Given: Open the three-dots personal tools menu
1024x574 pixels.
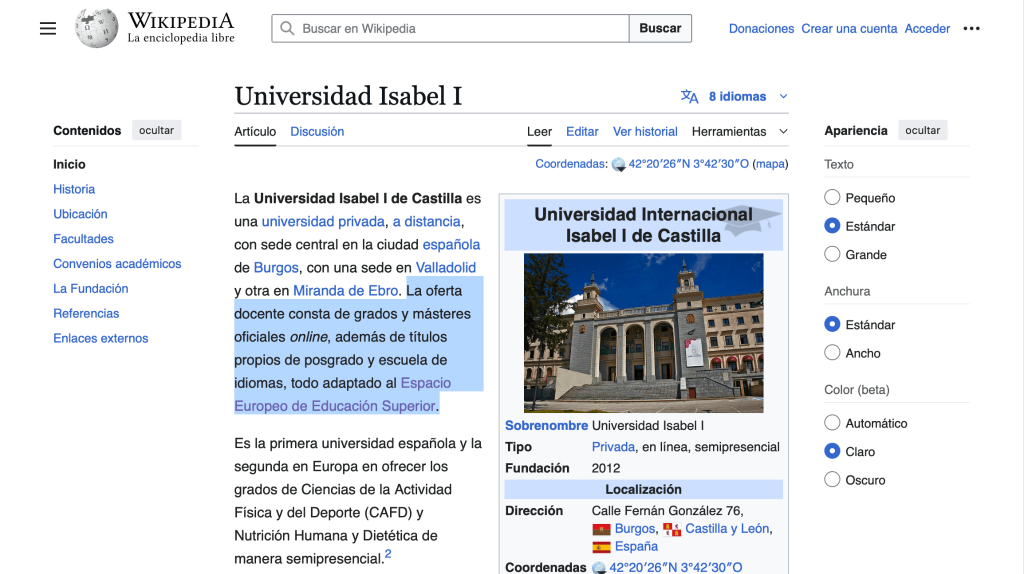Looking at the screenshot, I should 971,28.
